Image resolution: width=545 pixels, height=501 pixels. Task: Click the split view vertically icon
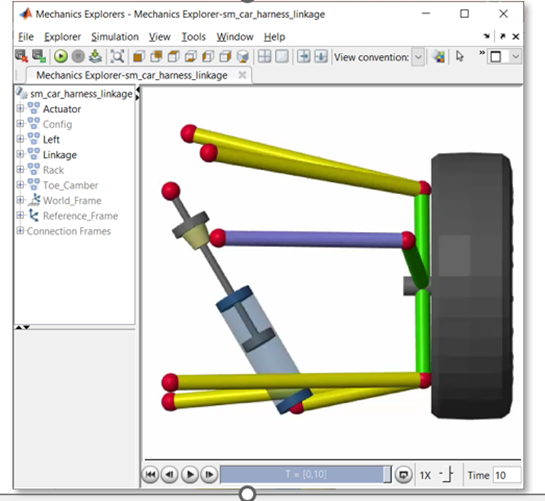304,56
